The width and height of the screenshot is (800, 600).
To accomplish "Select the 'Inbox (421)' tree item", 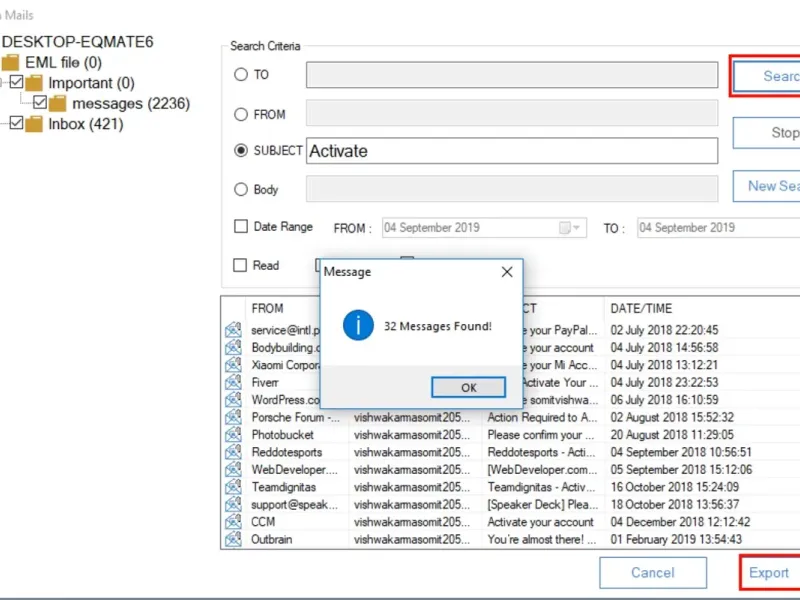I will pos(86,124).
